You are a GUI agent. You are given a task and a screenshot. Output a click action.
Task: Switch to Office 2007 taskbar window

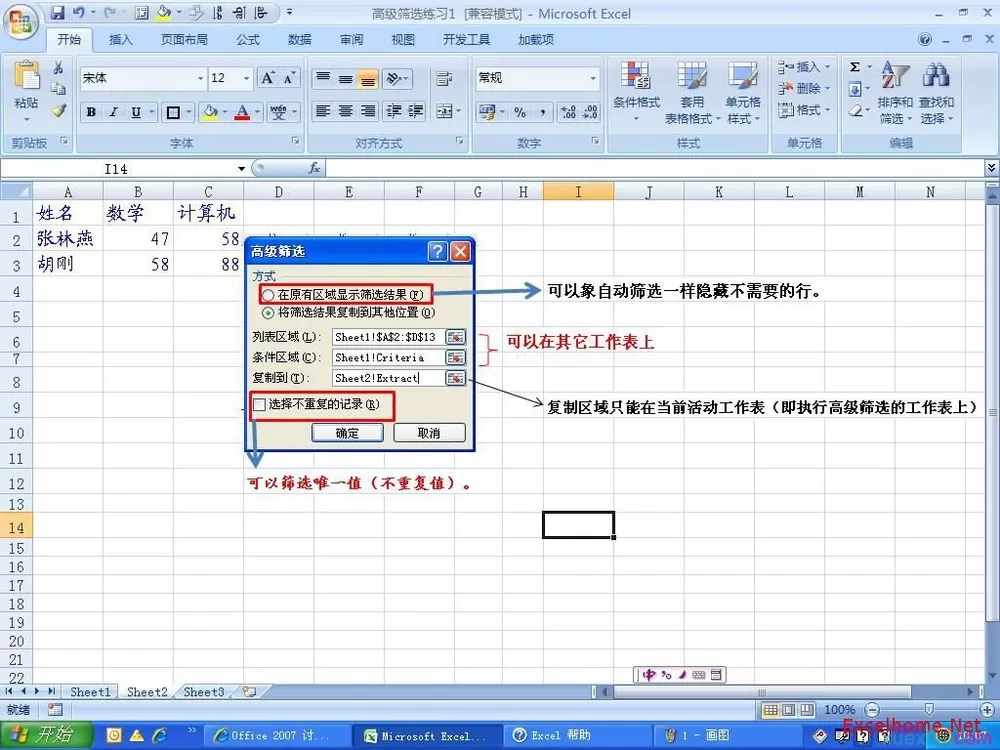tap(279, 735)
